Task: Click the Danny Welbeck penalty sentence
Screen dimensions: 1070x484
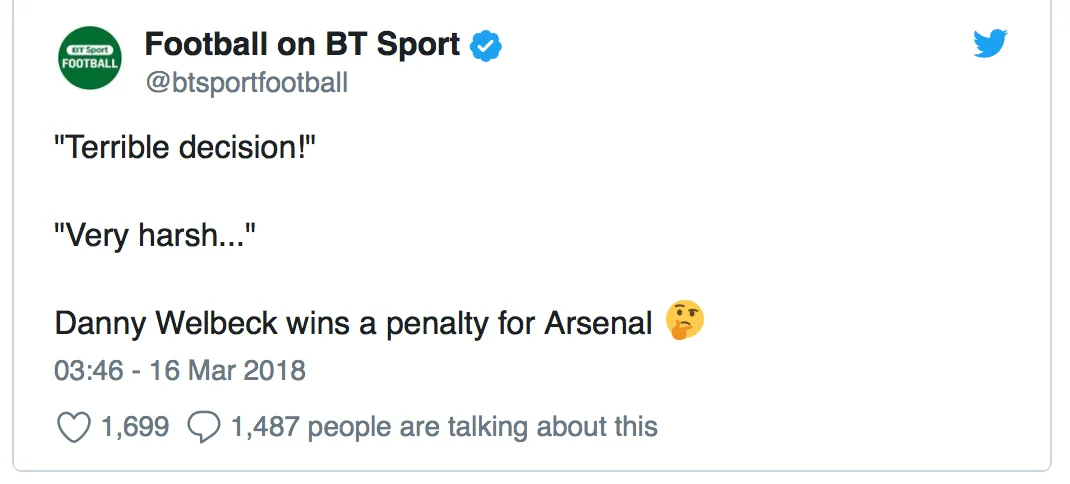Action: click(x=353, y=324)
